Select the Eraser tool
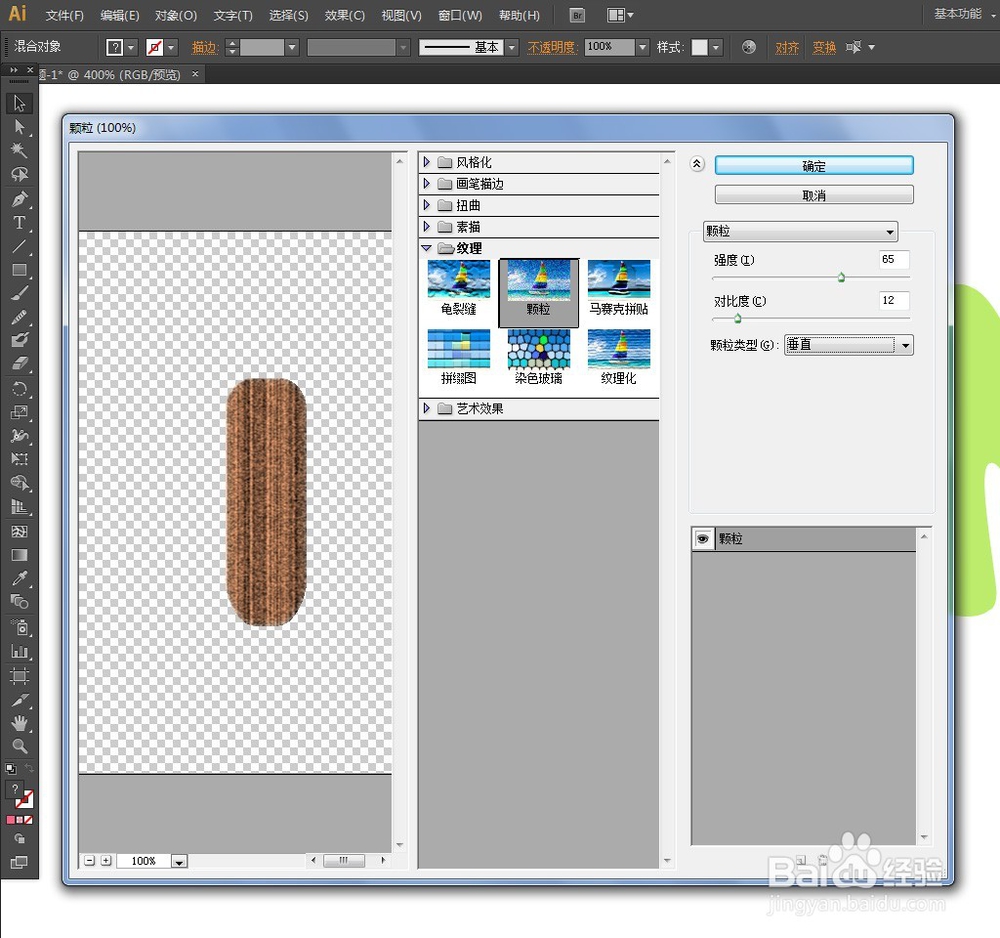Viewport: 1000px width, 938px height. [19, 363]
